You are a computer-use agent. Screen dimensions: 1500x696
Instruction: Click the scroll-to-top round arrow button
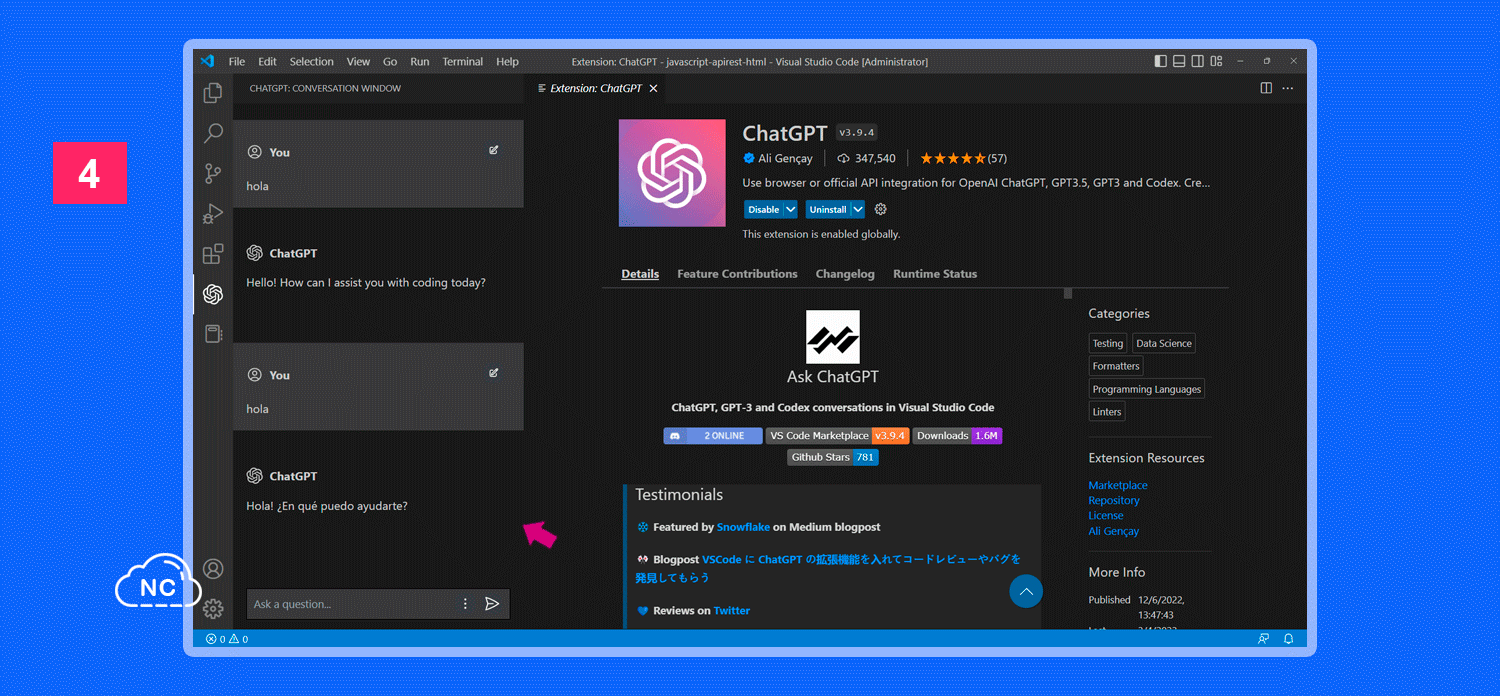(x=1026, y=591)
